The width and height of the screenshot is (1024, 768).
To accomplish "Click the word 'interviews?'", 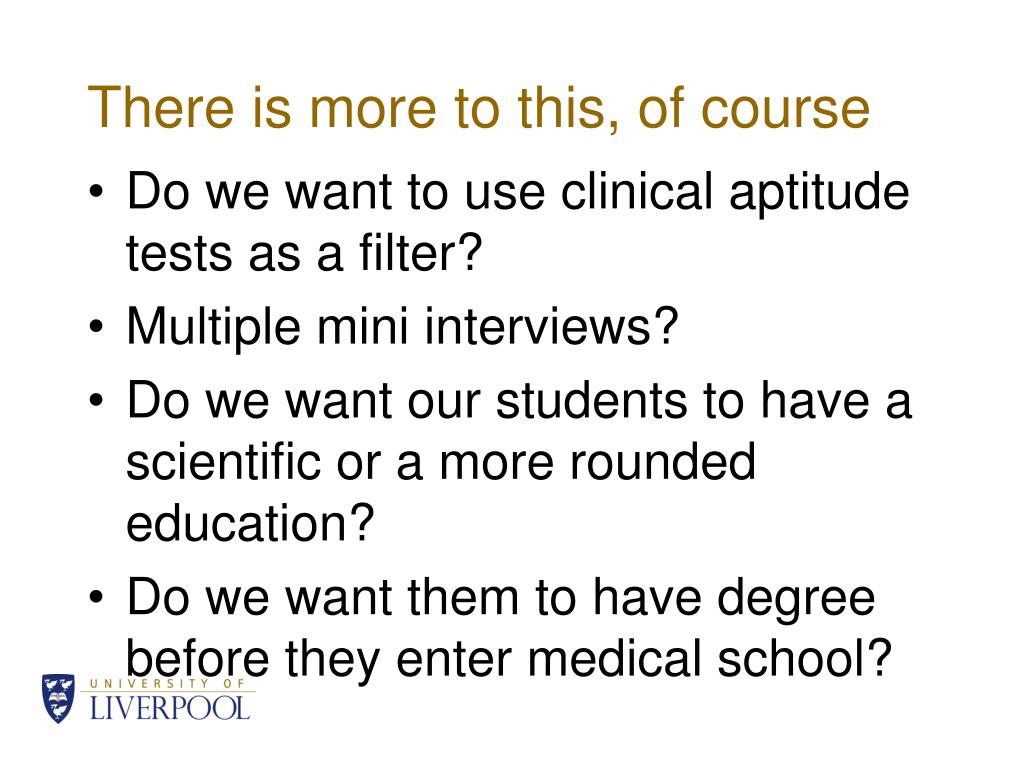I will pos(552,326).
